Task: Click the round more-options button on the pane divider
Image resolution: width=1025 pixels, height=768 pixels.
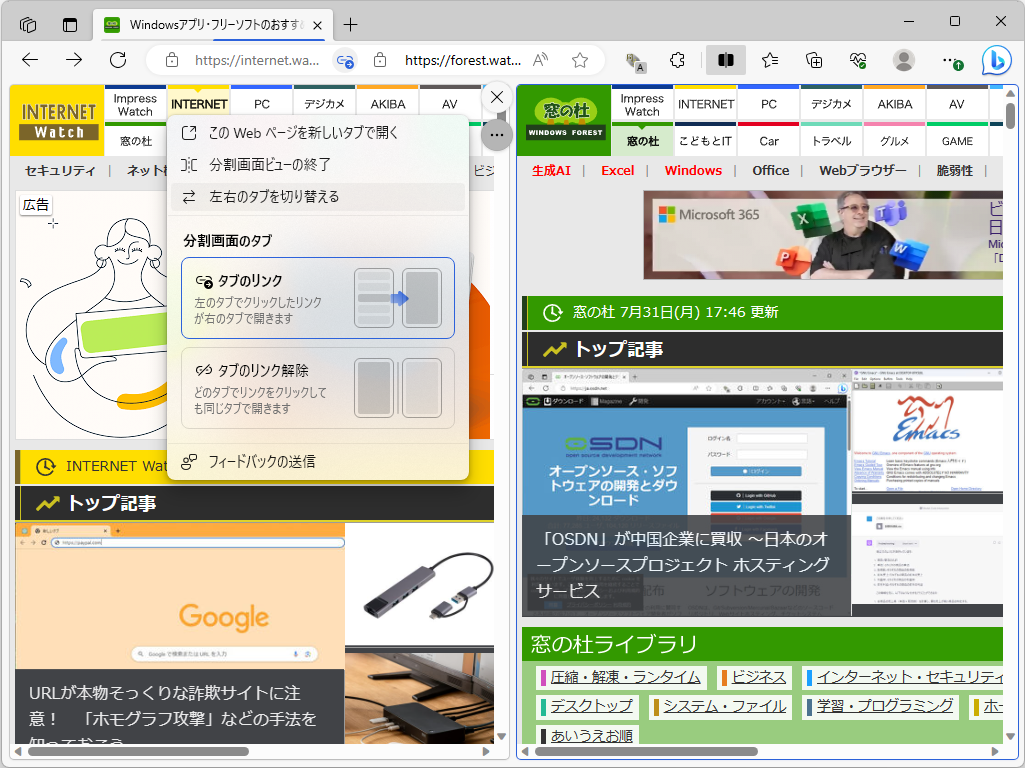Action: [x=496, y=135]
